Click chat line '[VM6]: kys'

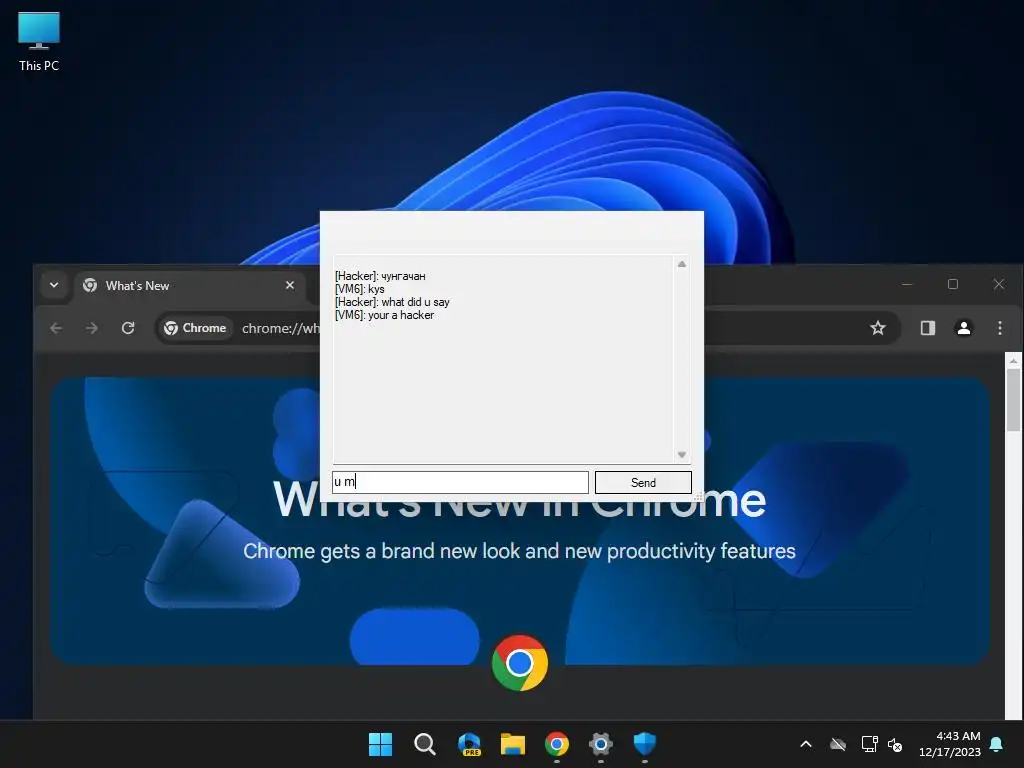coord(359,289)
